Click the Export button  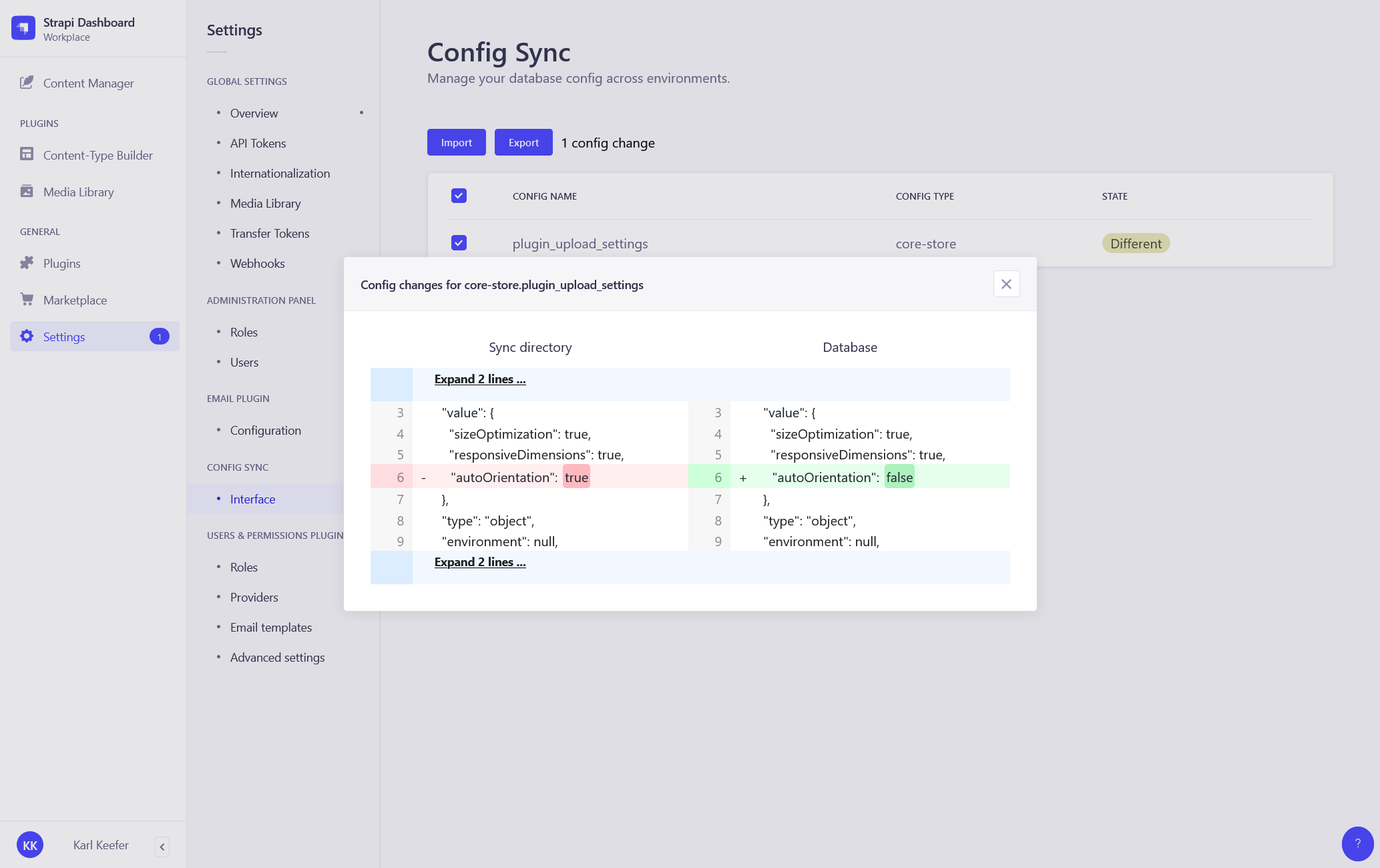click(522, 142)
